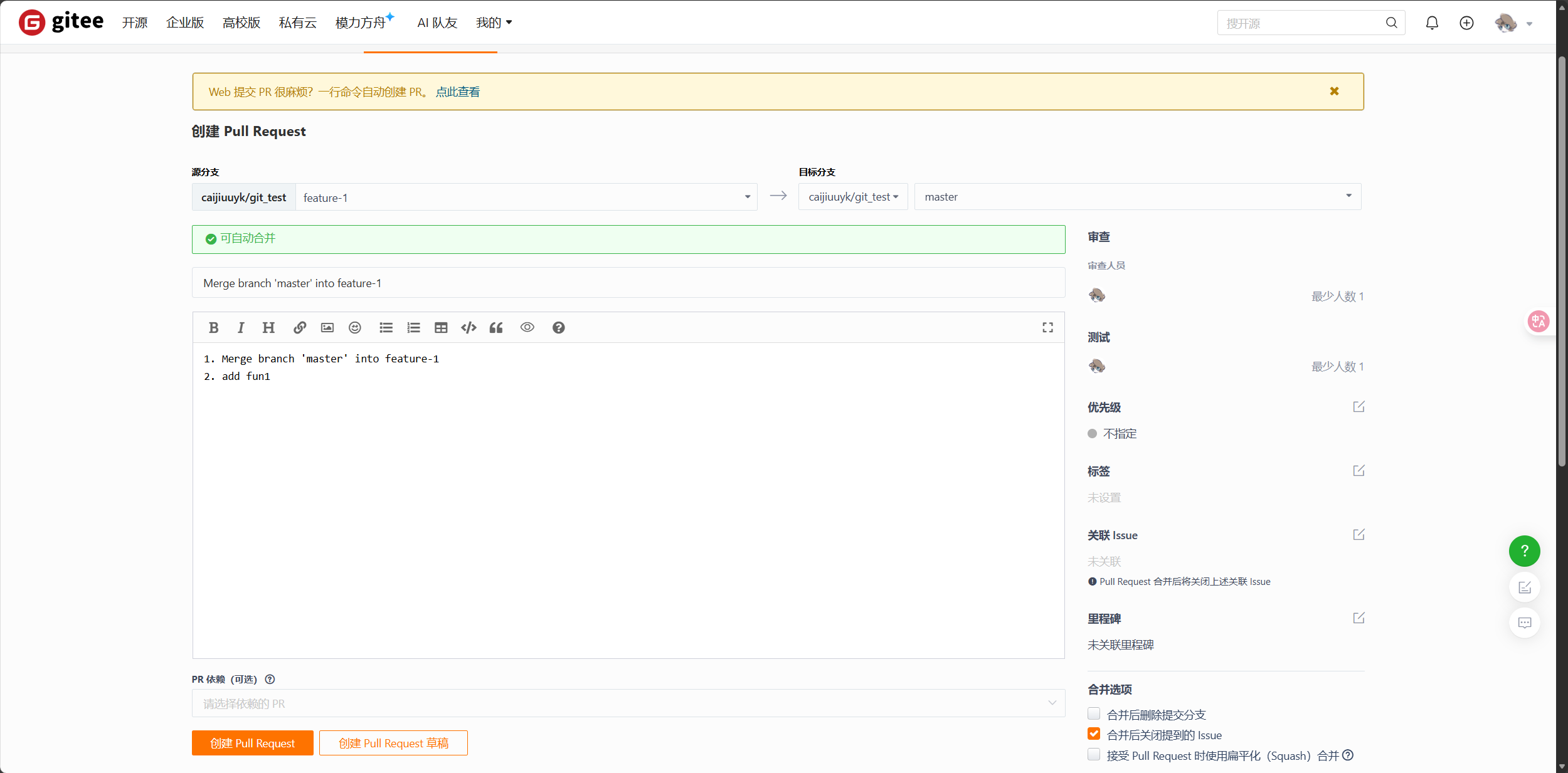1568x773 pixels.
Task: Open the feature-1 source branch dropdown
Action: click(x=526, y=197)
